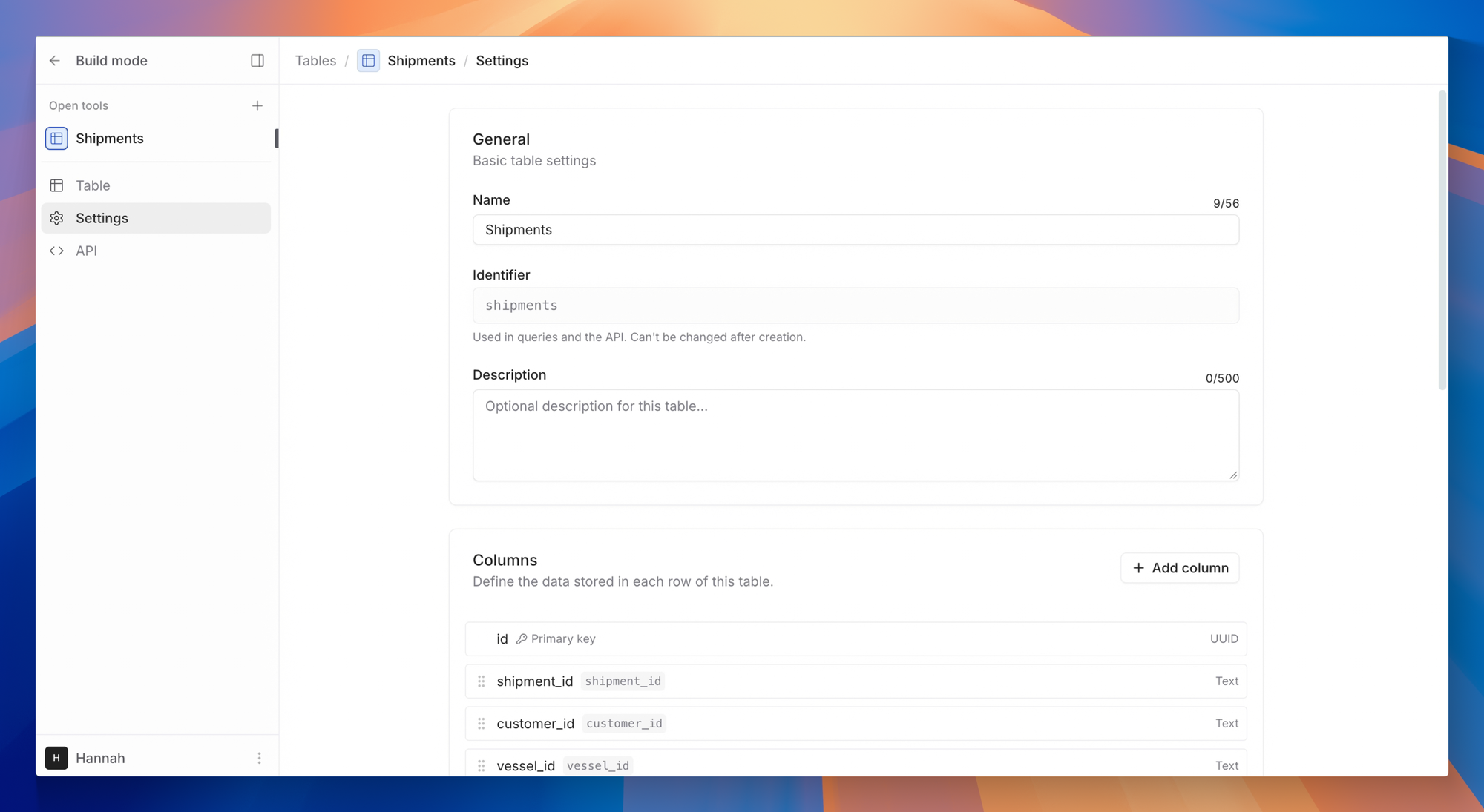The width and height of the screenshot is (1484, 812).
Task: Click the primary key icon on id row
Action: [x=522, y=638]
